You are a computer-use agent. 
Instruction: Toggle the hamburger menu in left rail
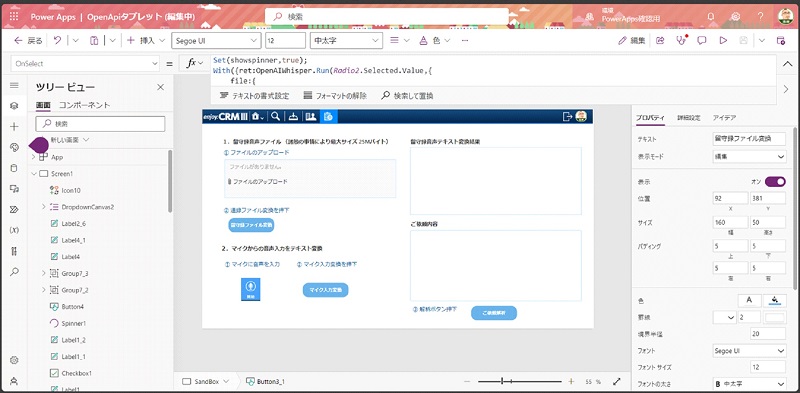pos(14,85)
